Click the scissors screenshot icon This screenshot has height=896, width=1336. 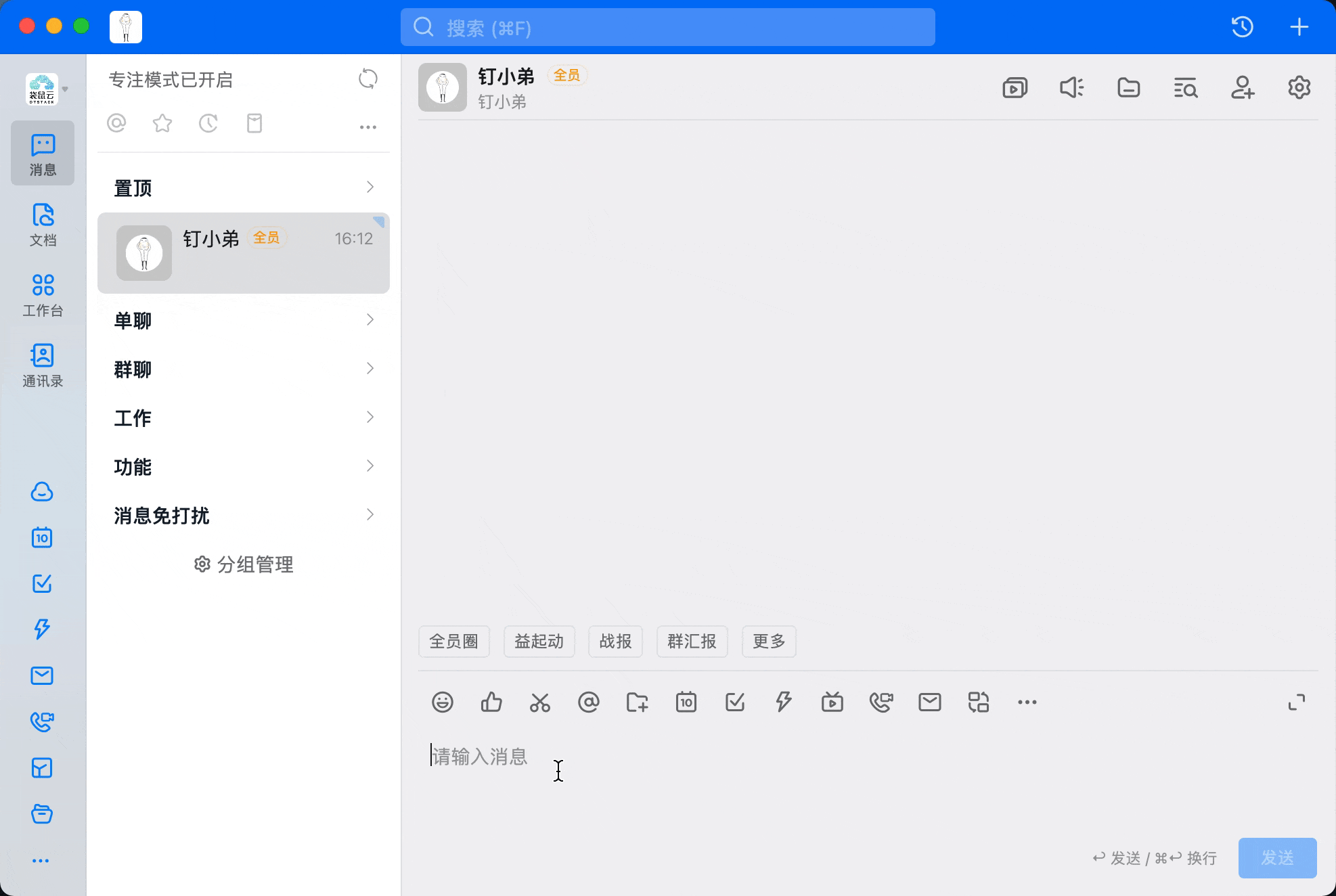pos(539,702)
